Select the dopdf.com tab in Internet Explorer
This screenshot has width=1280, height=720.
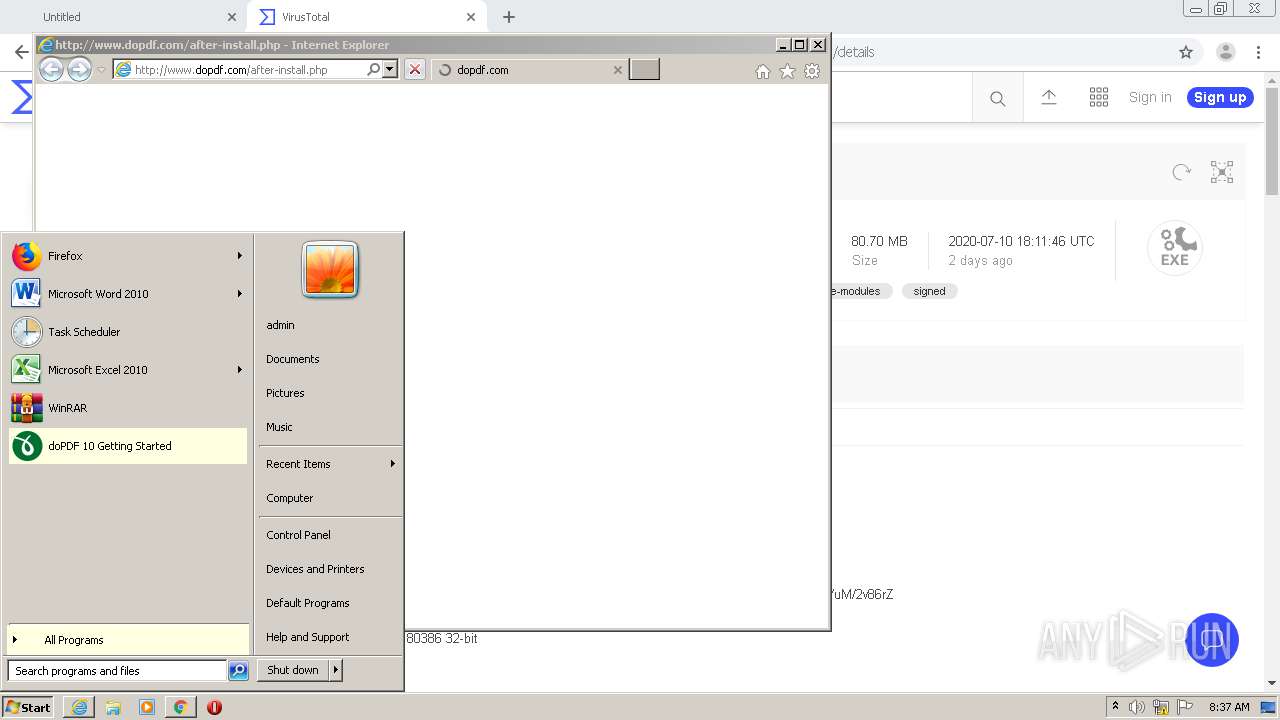[x=530, y=70]
